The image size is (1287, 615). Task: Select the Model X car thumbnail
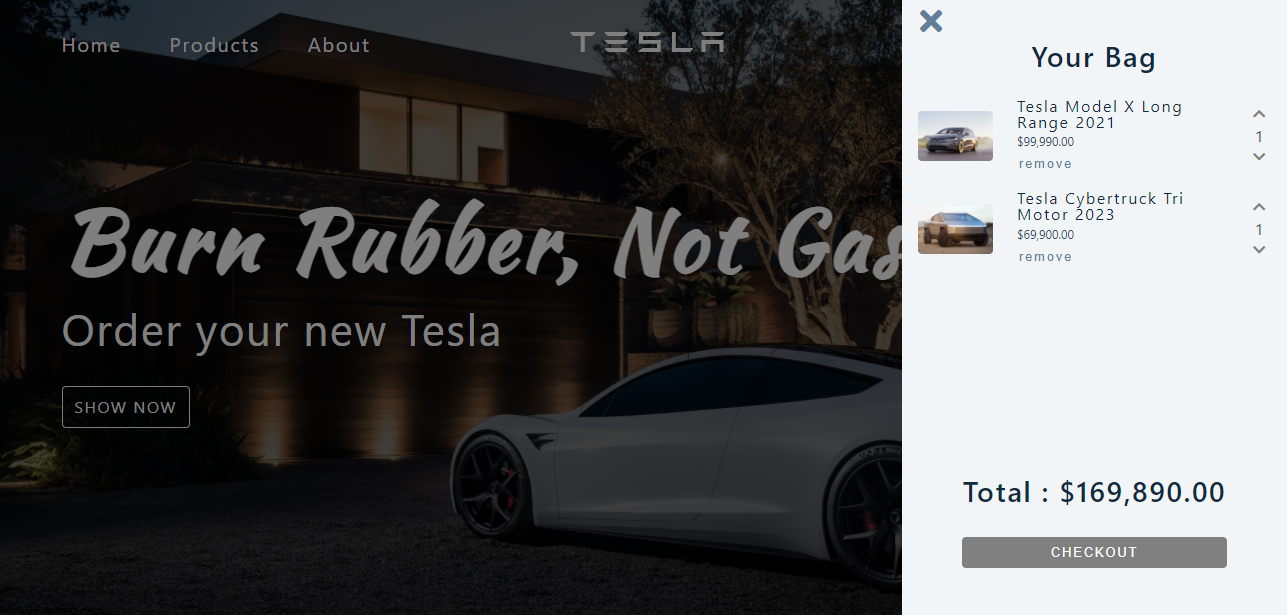(x=955, y=136)
